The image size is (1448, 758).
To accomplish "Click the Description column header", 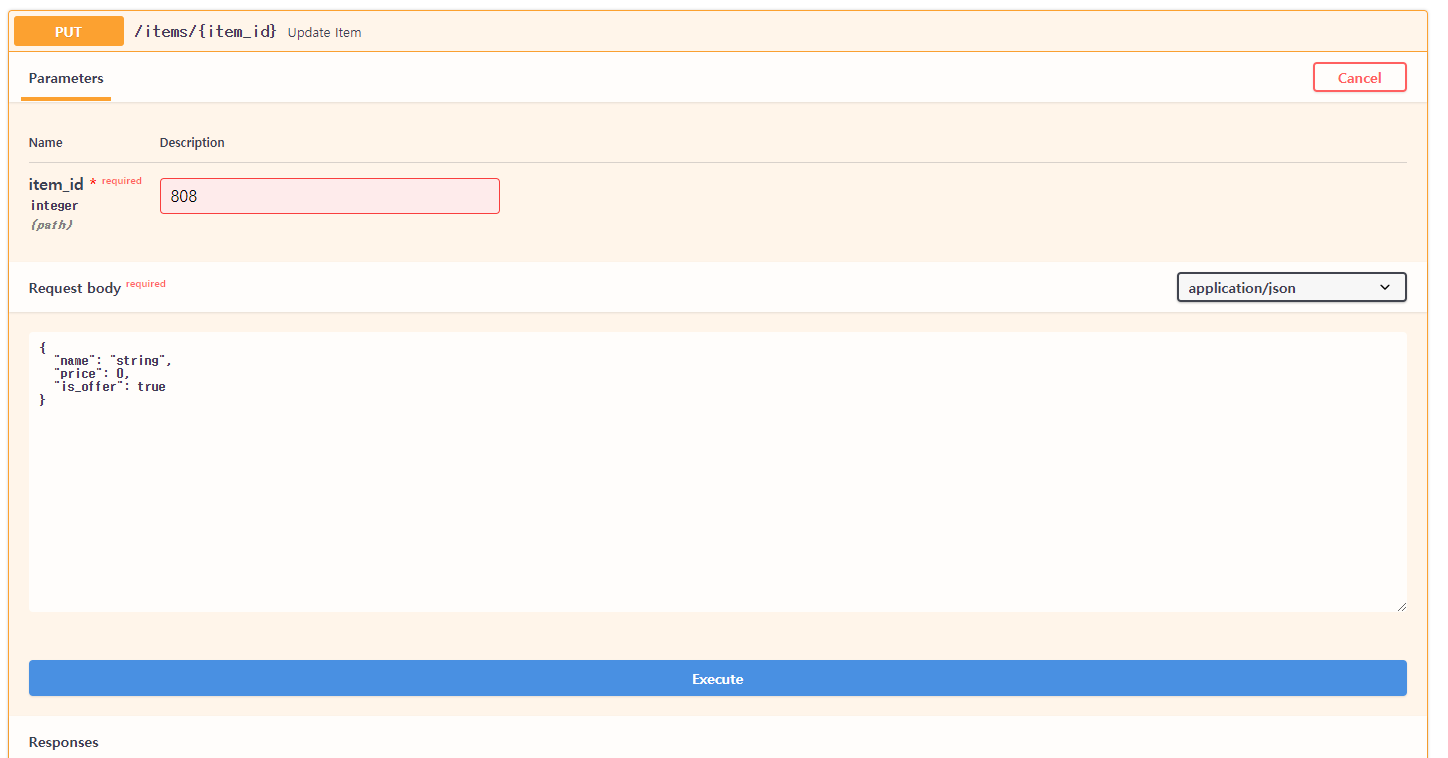I will (192, 143).
